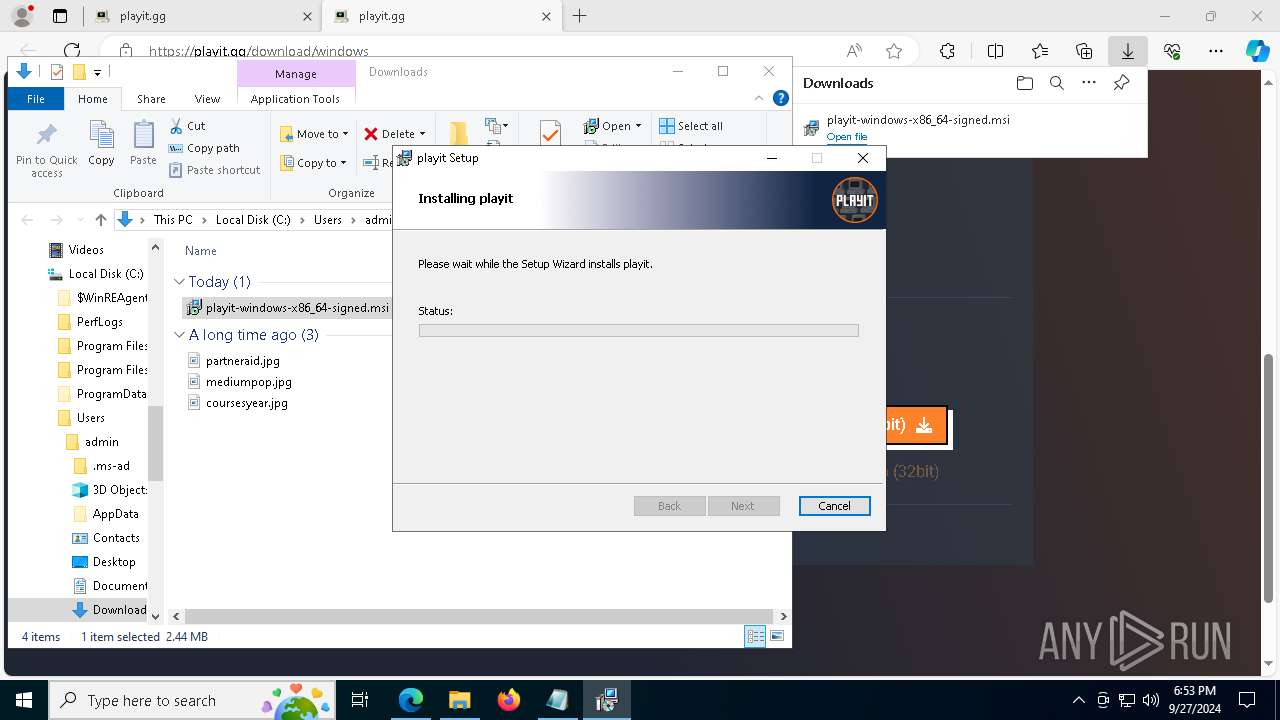Click Edge toolbar Downloads arrow icon
Viewport: 1280px width, 720px height.
click(x=1128, y=51)
